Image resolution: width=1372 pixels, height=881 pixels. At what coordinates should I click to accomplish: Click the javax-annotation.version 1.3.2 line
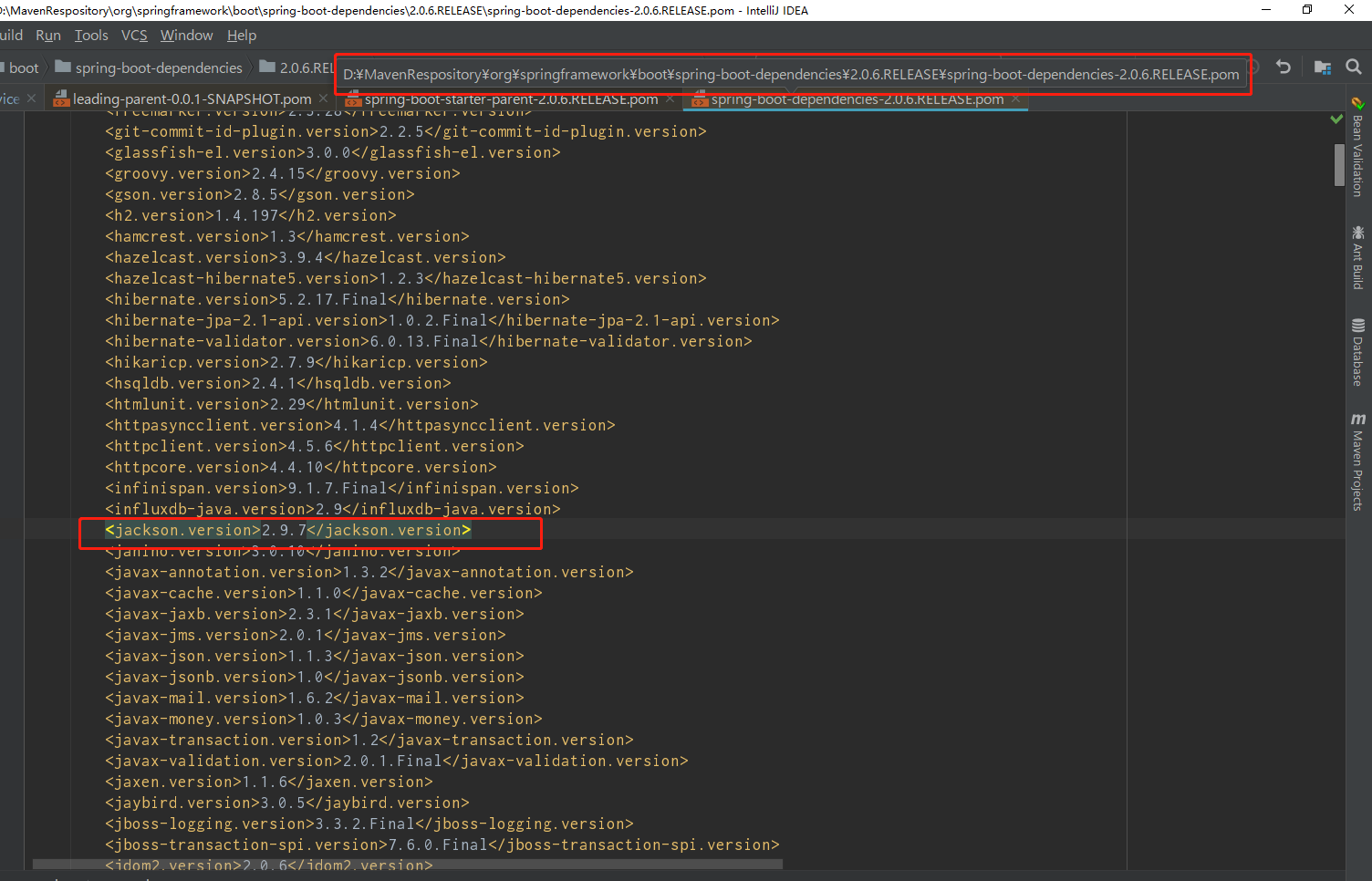tap(369, 572)
